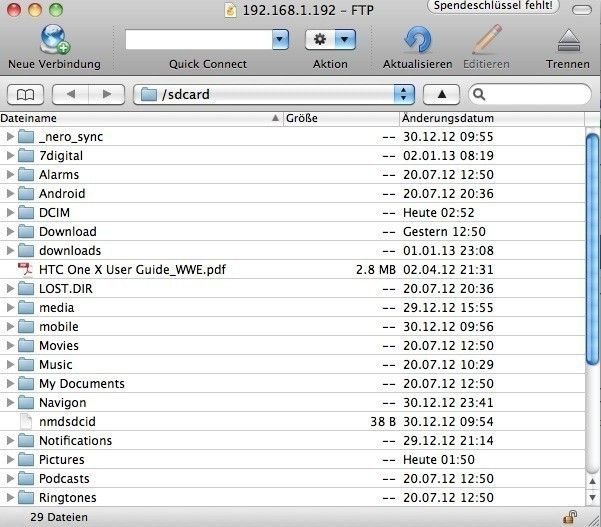This screenshot has height=527, width=601.
Task: Click the Navigon folder icon
Action: point(26,402)
